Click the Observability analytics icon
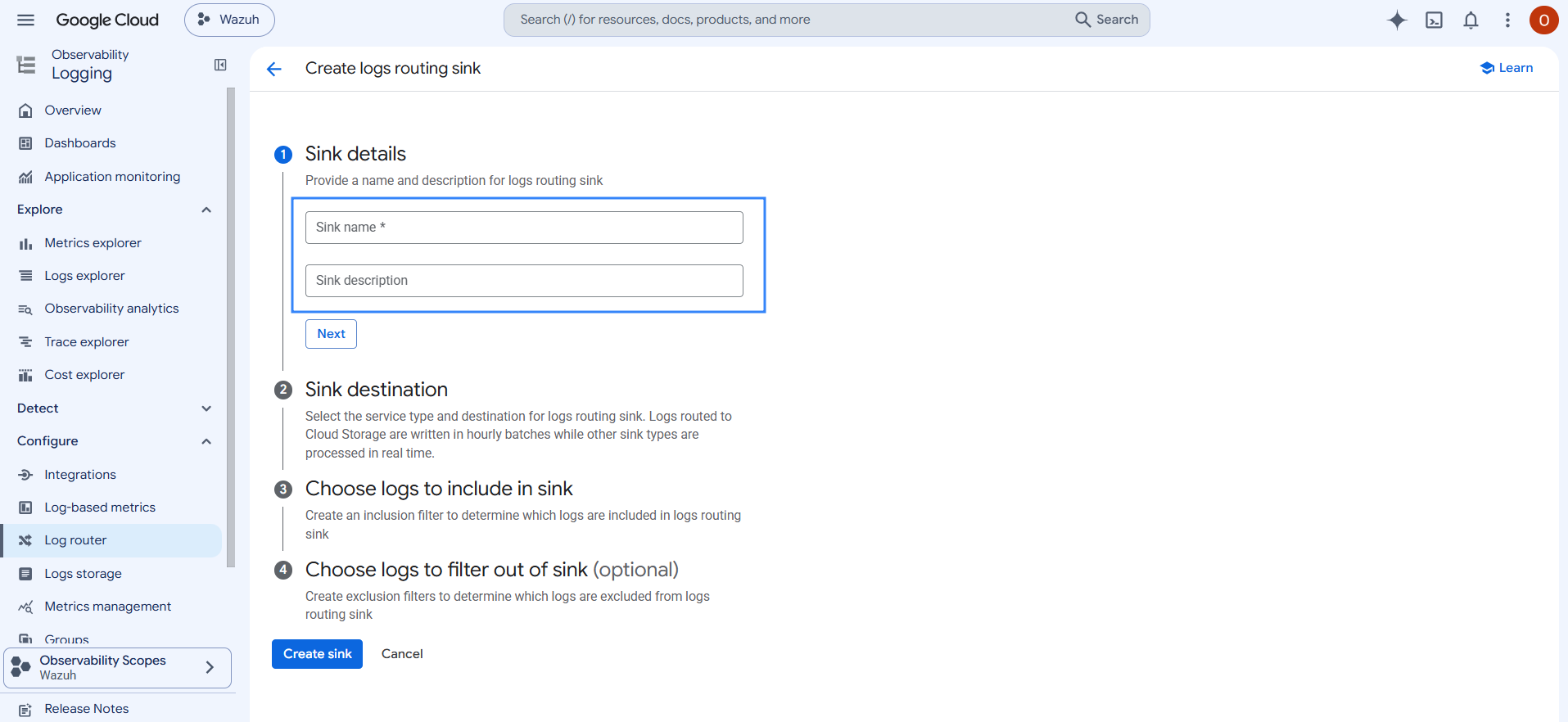This screenshot has width=1568, height=722. (26, 309)
